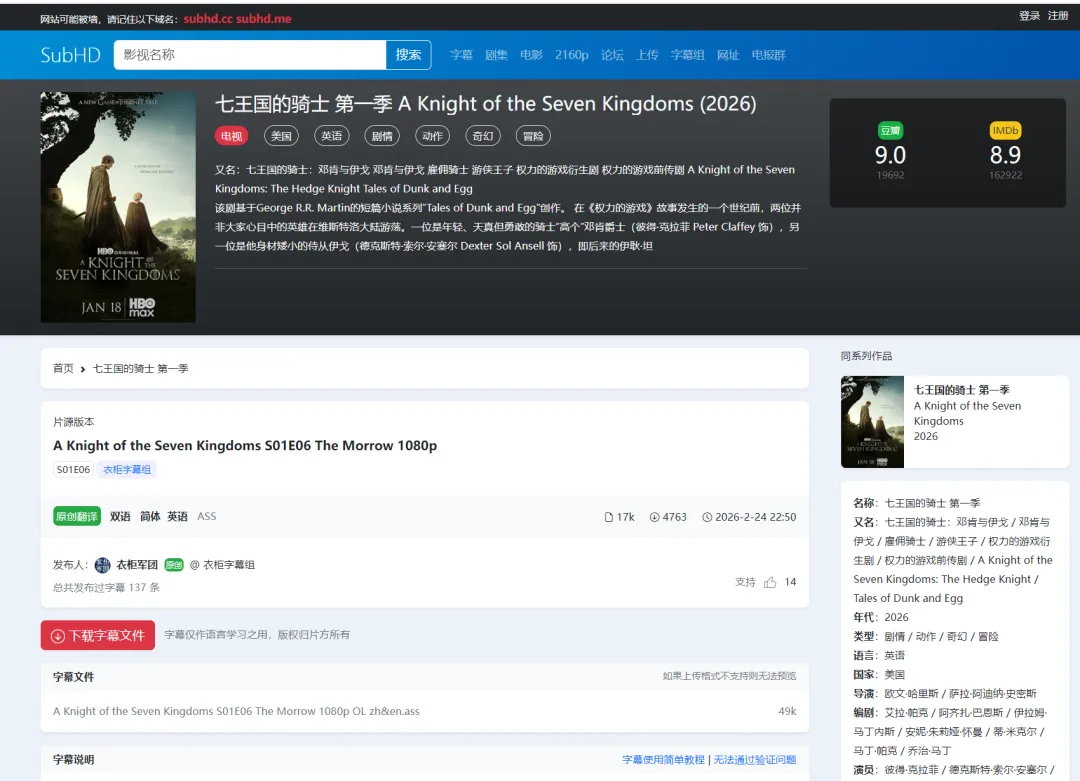Click the sidebar 导演 director line
This screenshot has height=781, width=1080.
945,694
